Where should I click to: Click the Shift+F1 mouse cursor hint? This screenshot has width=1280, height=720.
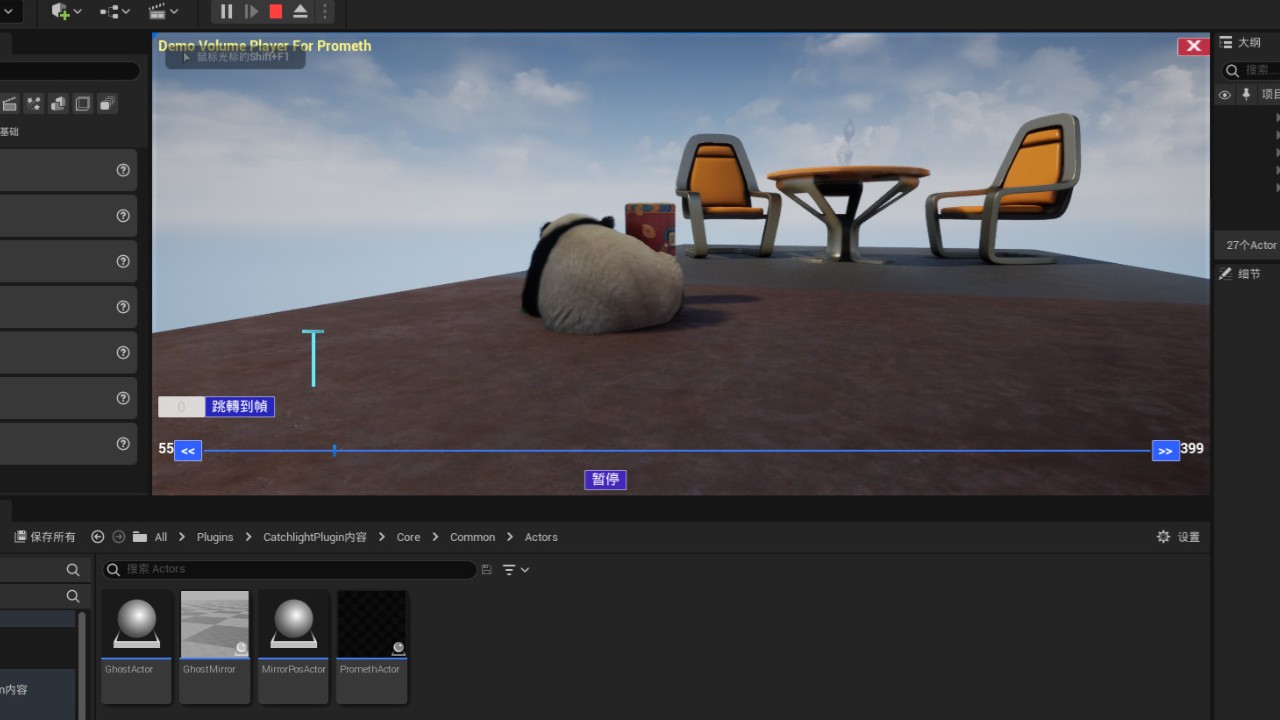235,58
